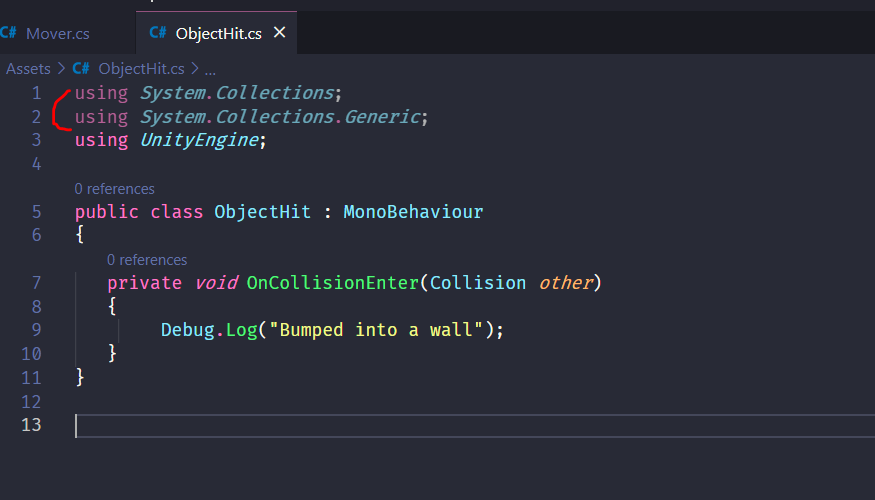Click line number 7 in the gutter
Image resolution: width=875 pixels, height=500 pixels.
(x=36, y=283)
